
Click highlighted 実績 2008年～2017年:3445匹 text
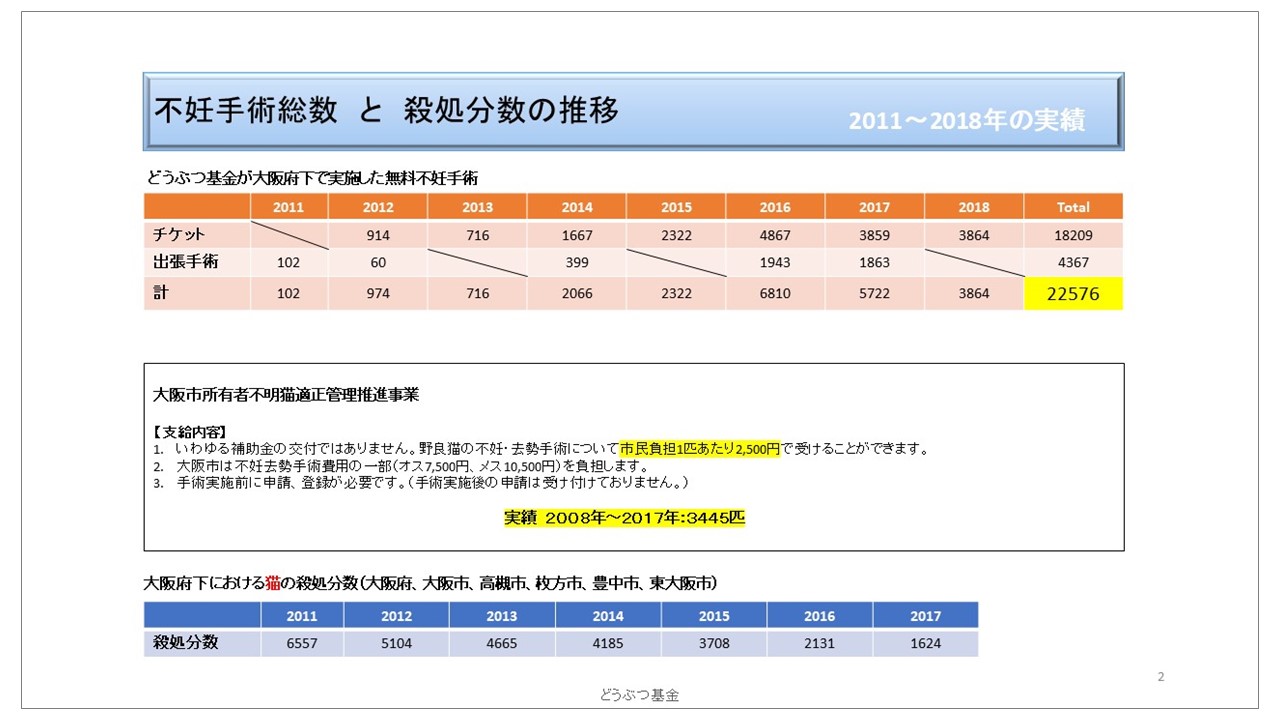point(624,518)
